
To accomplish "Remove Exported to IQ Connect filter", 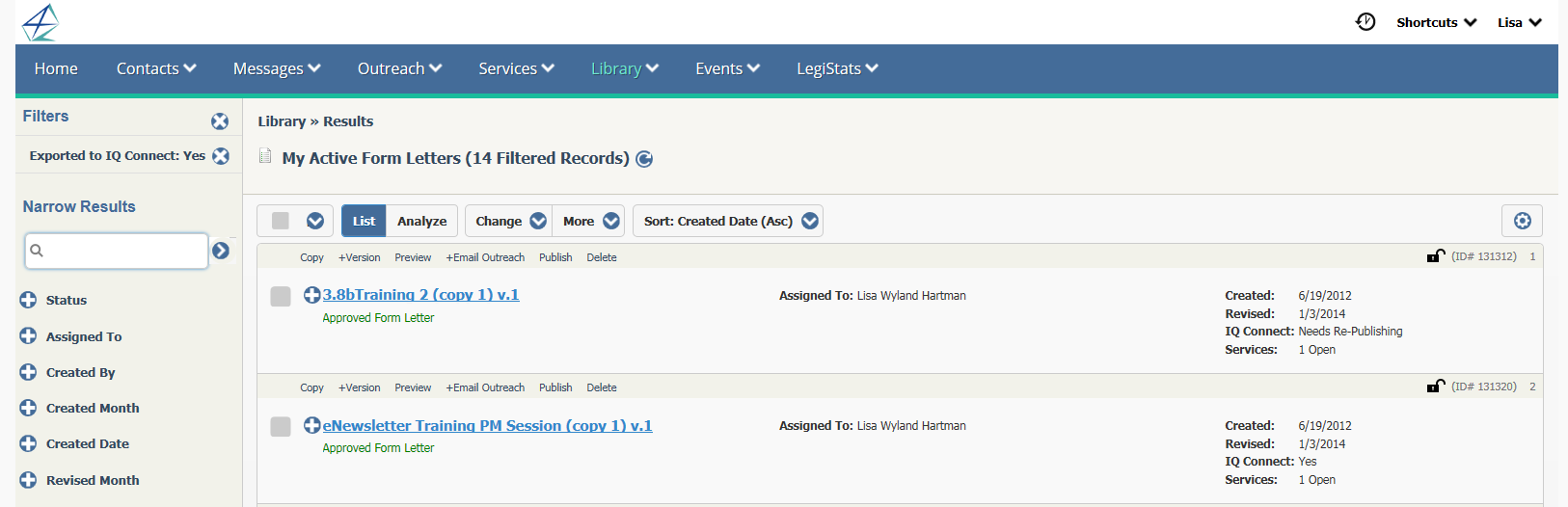I will point(221,155).
